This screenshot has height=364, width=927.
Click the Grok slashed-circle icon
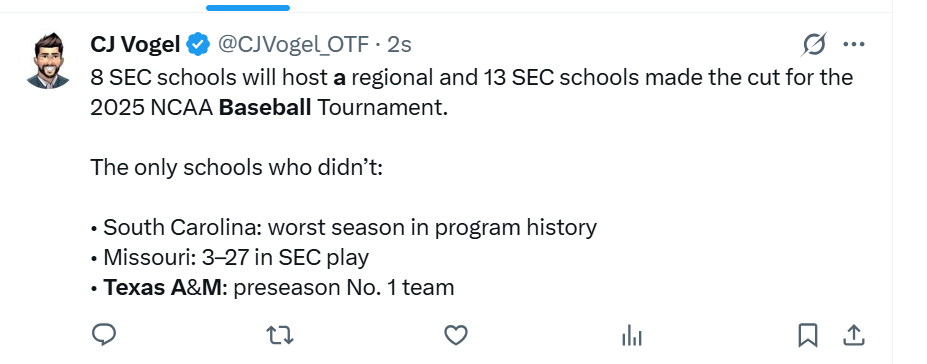coord(814,44)
